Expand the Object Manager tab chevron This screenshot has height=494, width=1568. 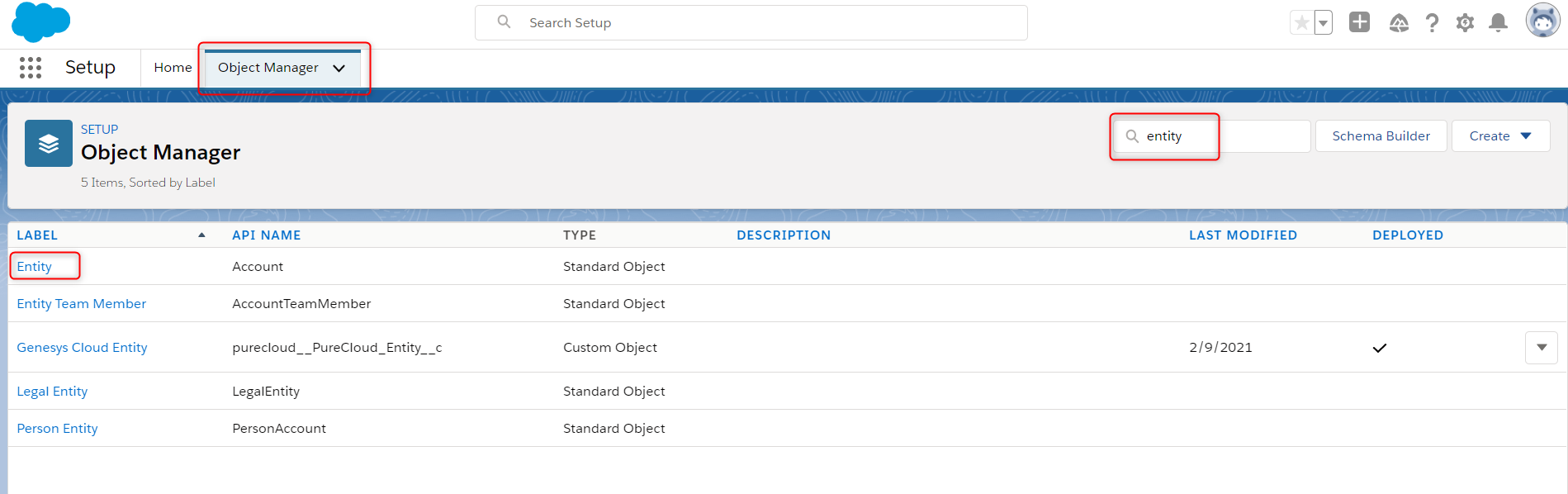[339, 69]
